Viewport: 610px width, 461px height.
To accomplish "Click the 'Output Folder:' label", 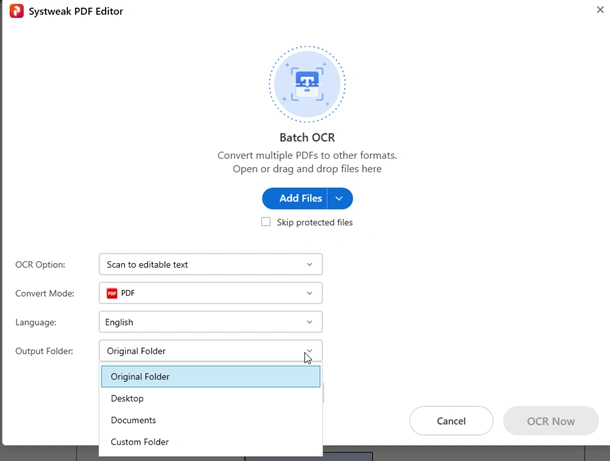I will [44, 351].
